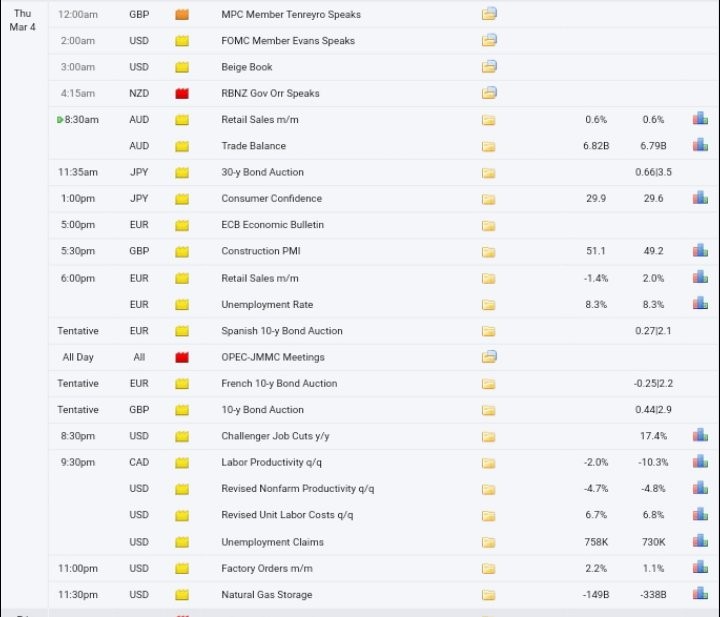Show chart for Unemployment Claims
Image resolution: width=720 pixels, height=617 pixels.
[x=700, y=541]
